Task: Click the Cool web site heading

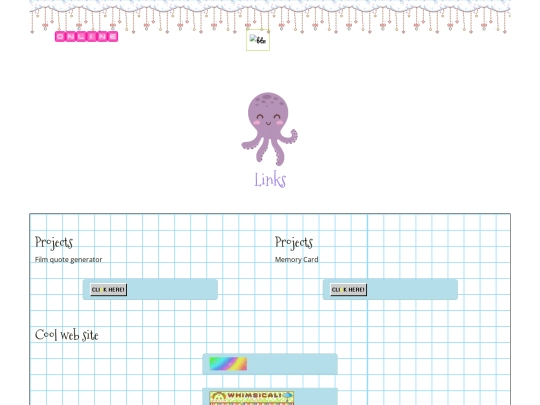Action: point(67,335)
